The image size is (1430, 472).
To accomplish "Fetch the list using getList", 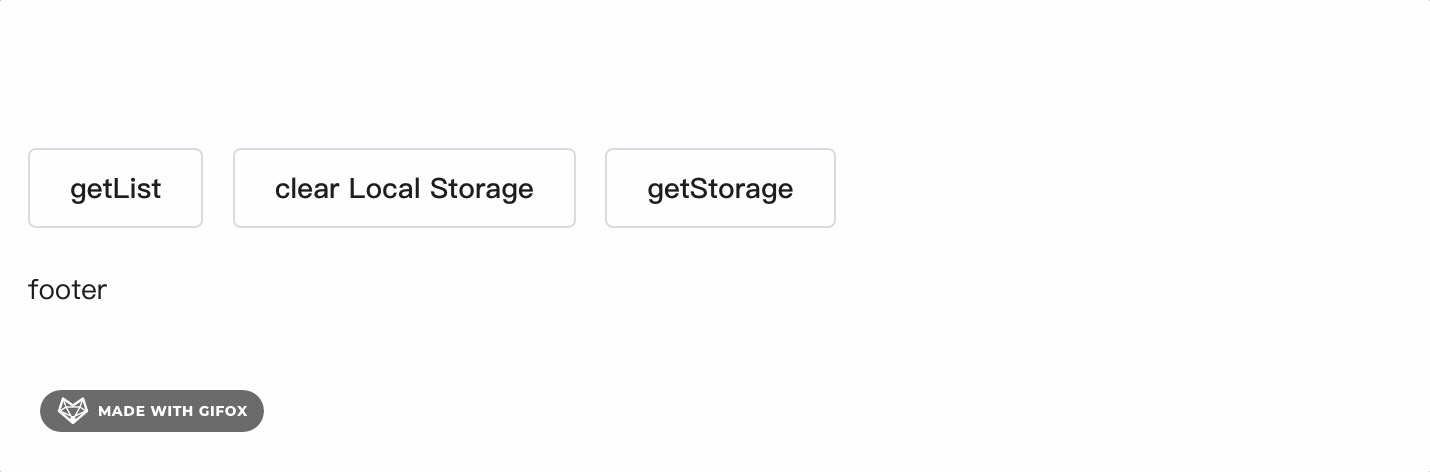I will pos(115,188).
